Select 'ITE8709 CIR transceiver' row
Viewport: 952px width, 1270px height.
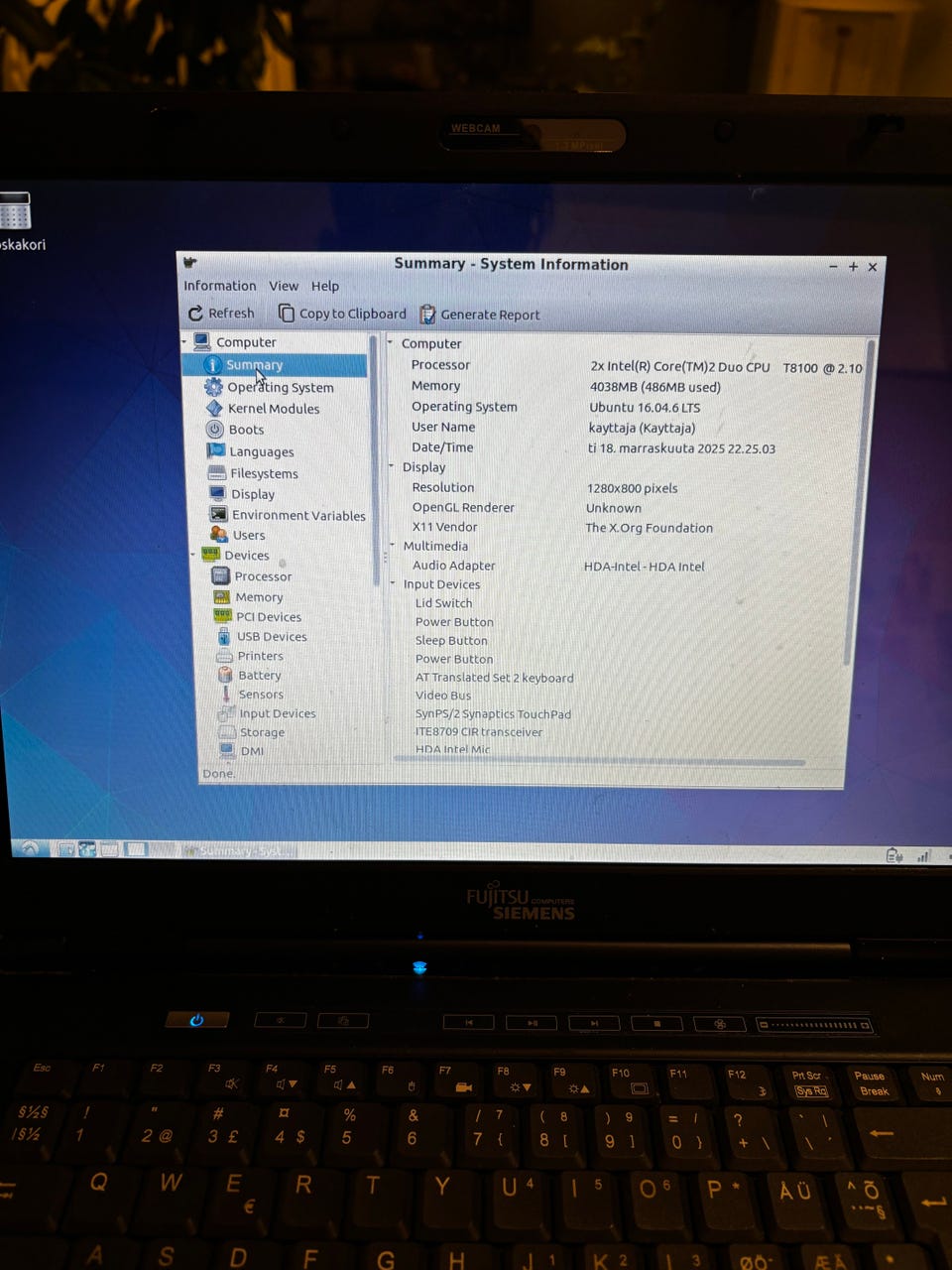pyautogui.click(x=479, y=731)
